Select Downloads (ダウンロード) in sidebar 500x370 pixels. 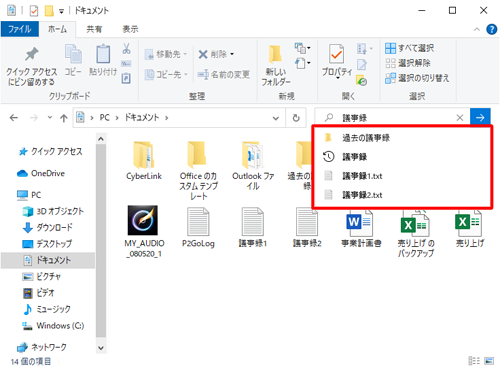point(47,227)
